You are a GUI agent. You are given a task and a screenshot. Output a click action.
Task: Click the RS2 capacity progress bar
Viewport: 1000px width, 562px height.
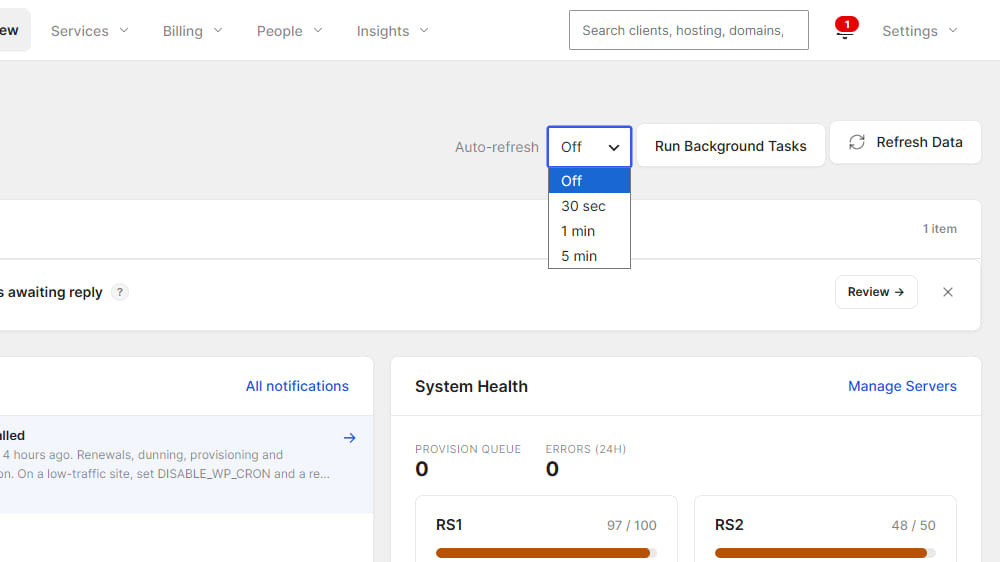coord(825,553)
